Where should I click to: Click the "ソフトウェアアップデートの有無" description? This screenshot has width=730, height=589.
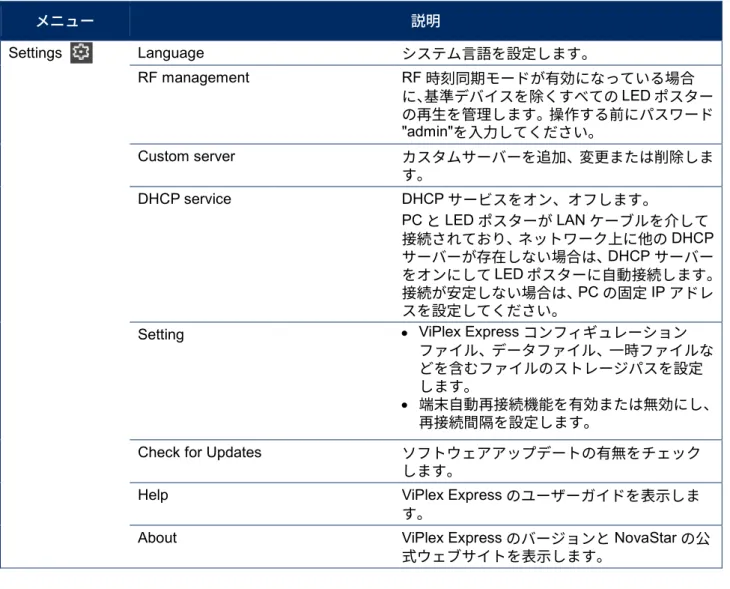[551, 461]
